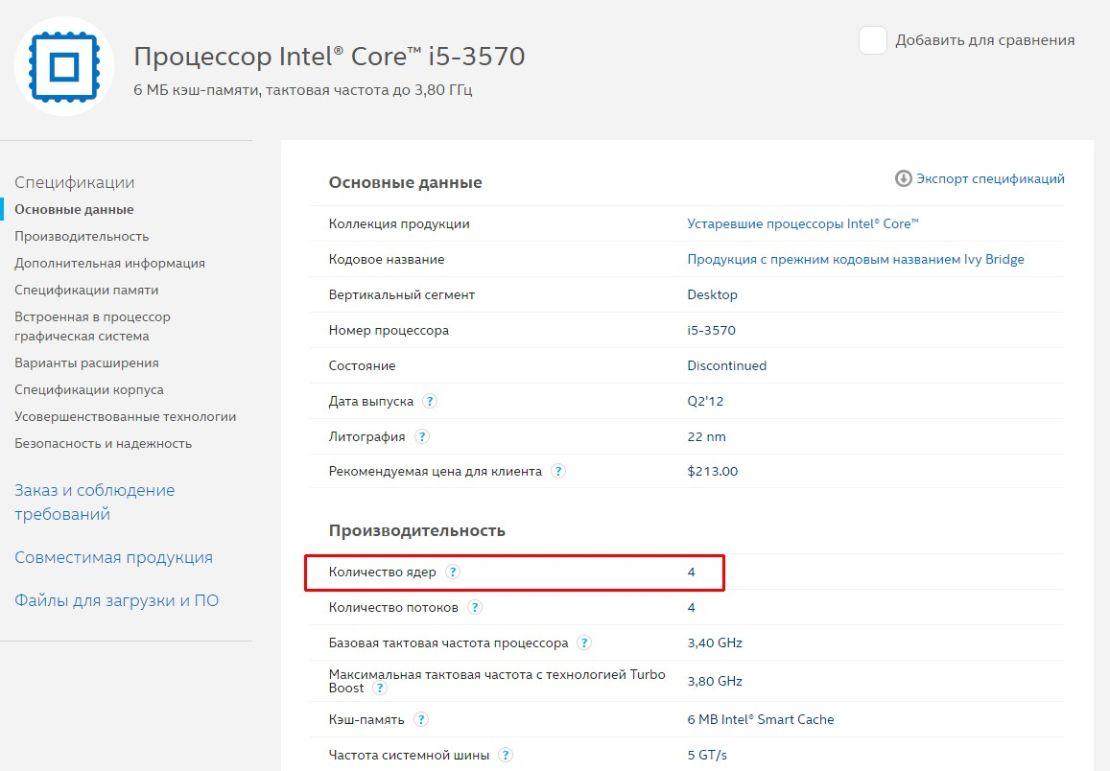Open the Экспорт спецификаций link

[x=990, y=178]
